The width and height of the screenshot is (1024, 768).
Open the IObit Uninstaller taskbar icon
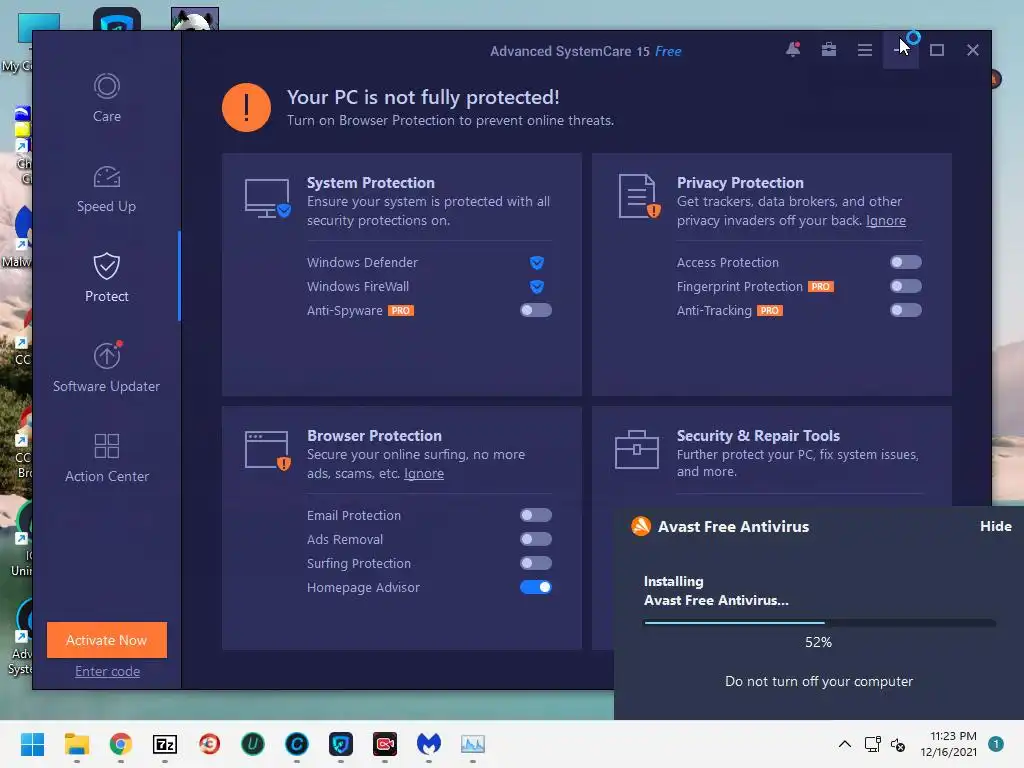pyautogui.click(x=253, y=744)
